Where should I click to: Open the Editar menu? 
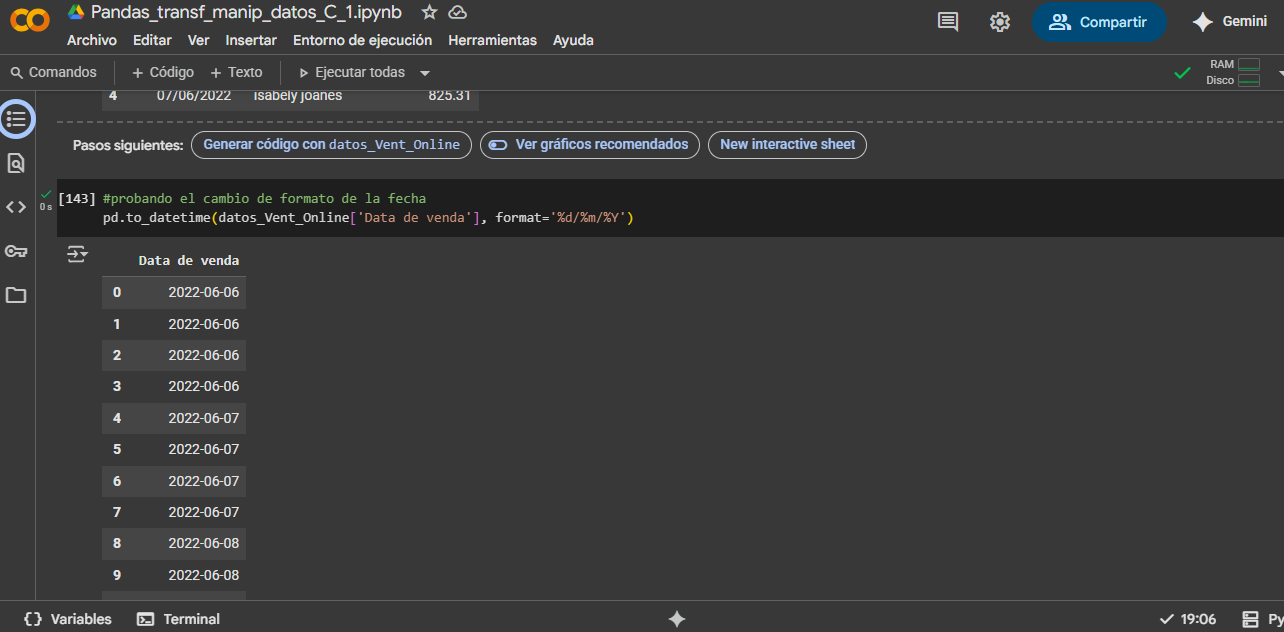click(152, 40)
